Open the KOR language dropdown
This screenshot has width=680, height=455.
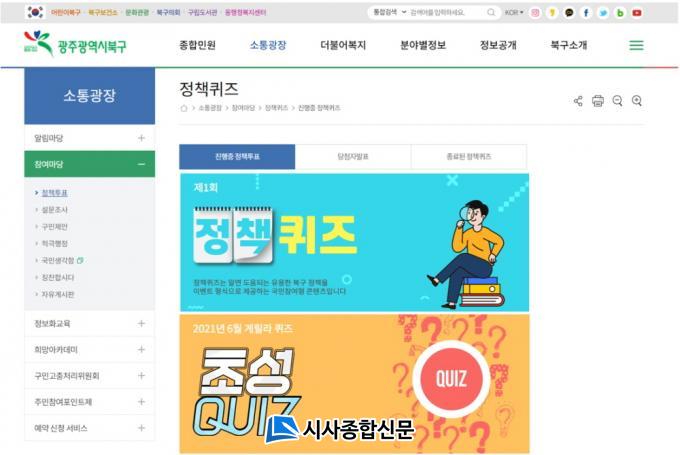click(x=514, y=13)
